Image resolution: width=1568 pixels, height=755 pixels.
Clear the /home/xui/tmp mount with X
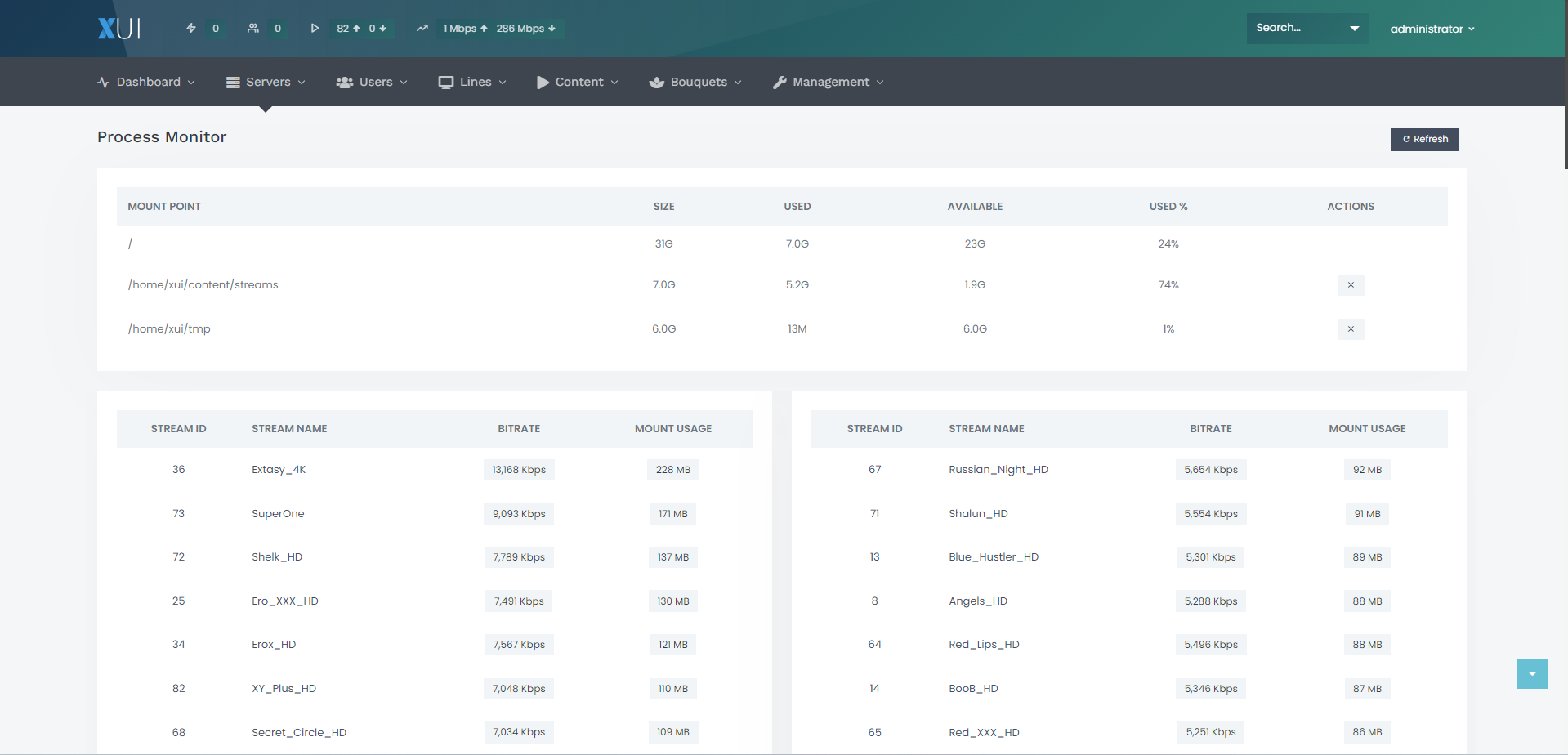1351,329
